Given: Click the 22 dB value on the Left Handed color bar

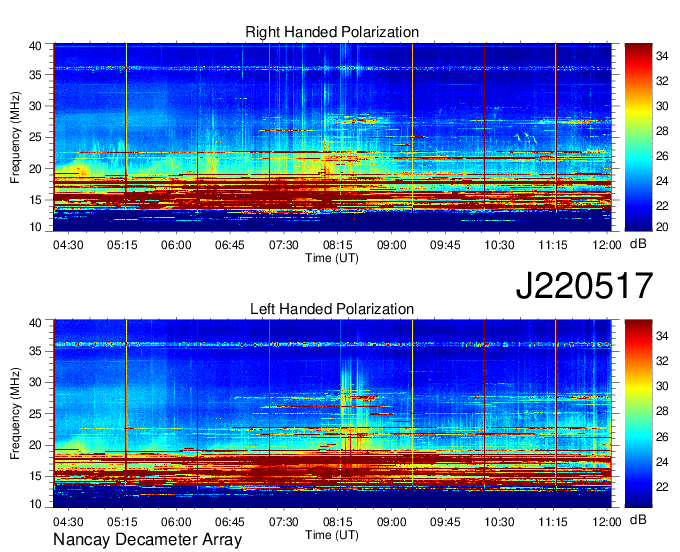Looking at the screenshot, I should (662, 487).
